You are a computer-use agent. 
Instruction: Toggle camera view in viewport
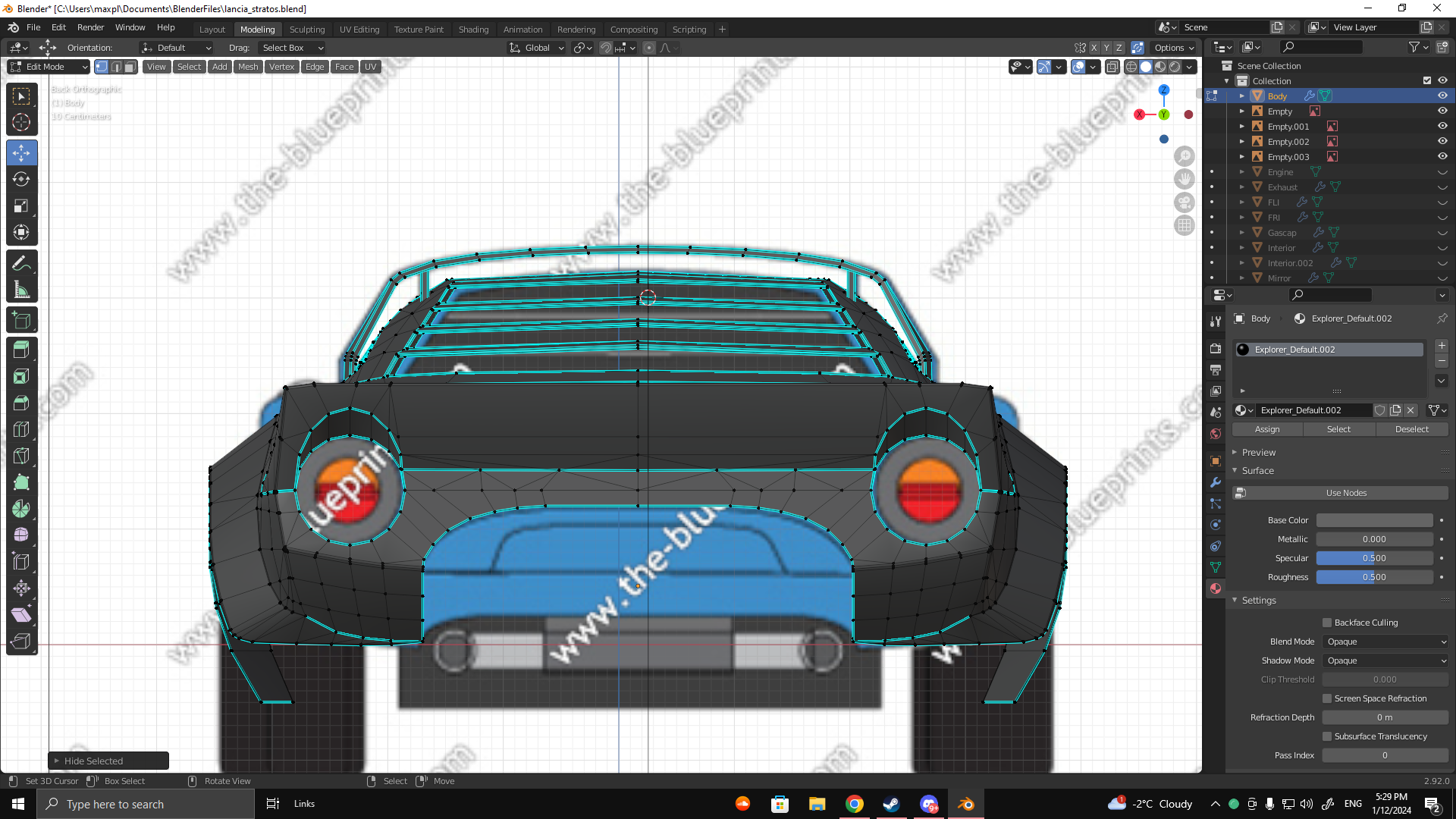pos(1184,202)
